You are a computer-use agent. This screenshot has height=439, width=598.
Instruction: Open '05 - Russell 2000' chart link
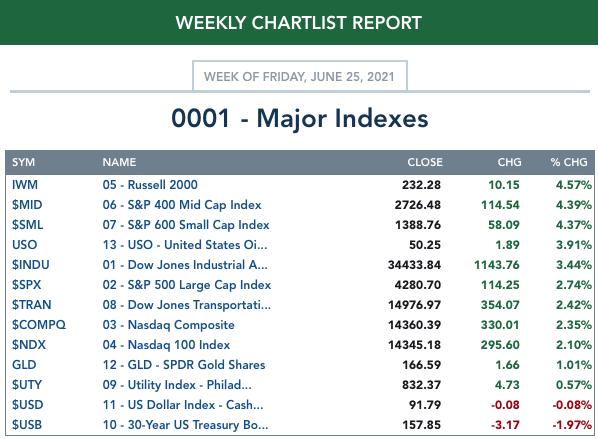(150, 185)
